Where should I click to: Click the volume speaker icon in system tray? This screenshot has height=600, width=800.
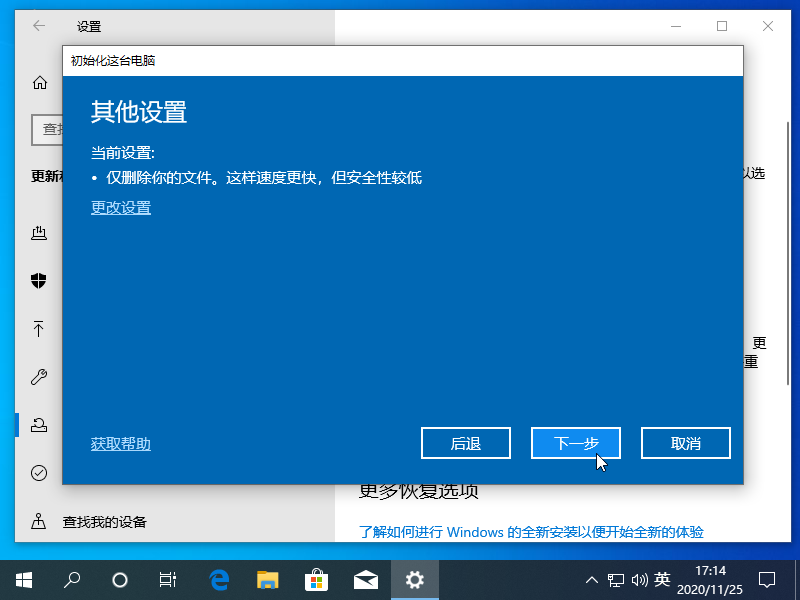638,579
